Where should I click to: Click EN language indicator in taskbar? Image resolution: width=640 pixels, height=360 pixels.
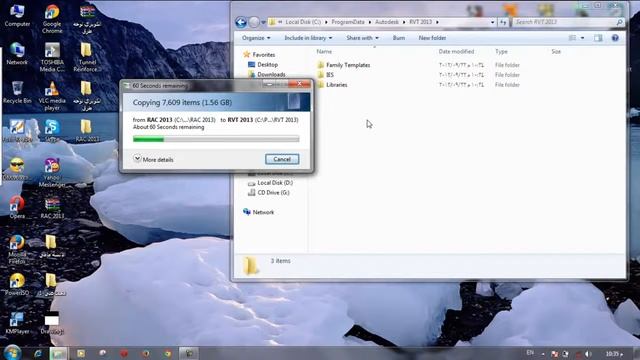click(530, 353)
